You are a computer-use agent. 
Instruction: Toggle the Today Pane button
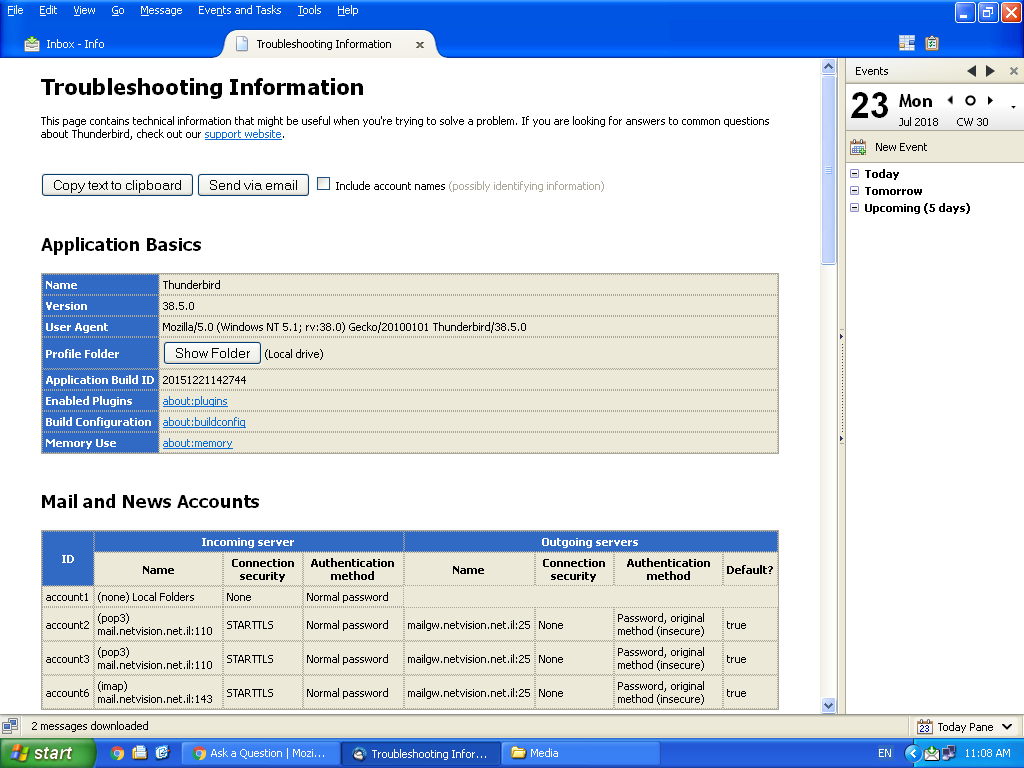click(965, 727)
